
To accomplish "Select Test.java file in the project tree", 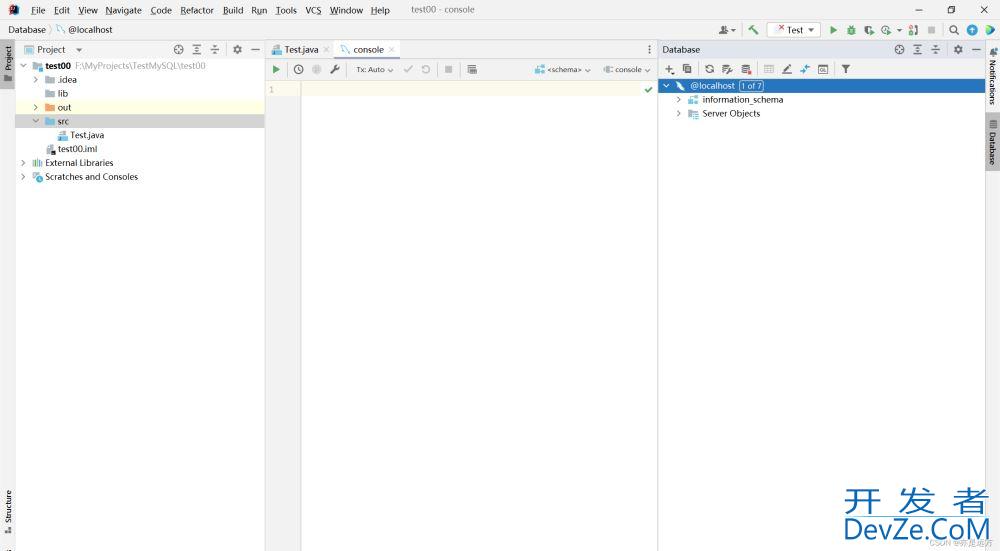I will click(87, 135).
